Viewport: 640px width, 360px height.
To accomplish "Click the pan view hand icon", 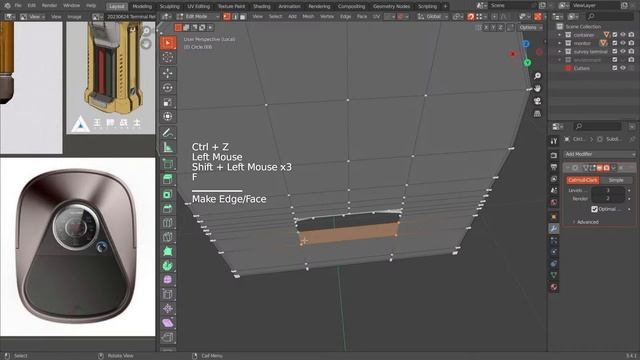I will [537, 89].
